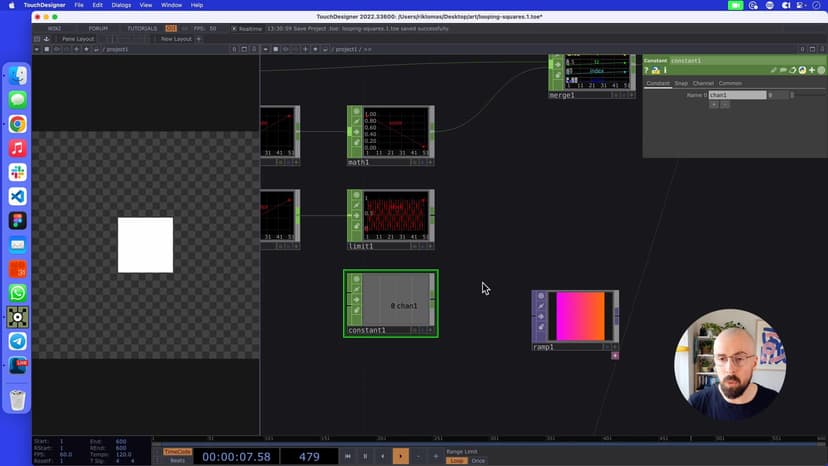Click the operator help question mark icon
The width and height of the screenshot is (828, 466).
(x=647, y=71)
